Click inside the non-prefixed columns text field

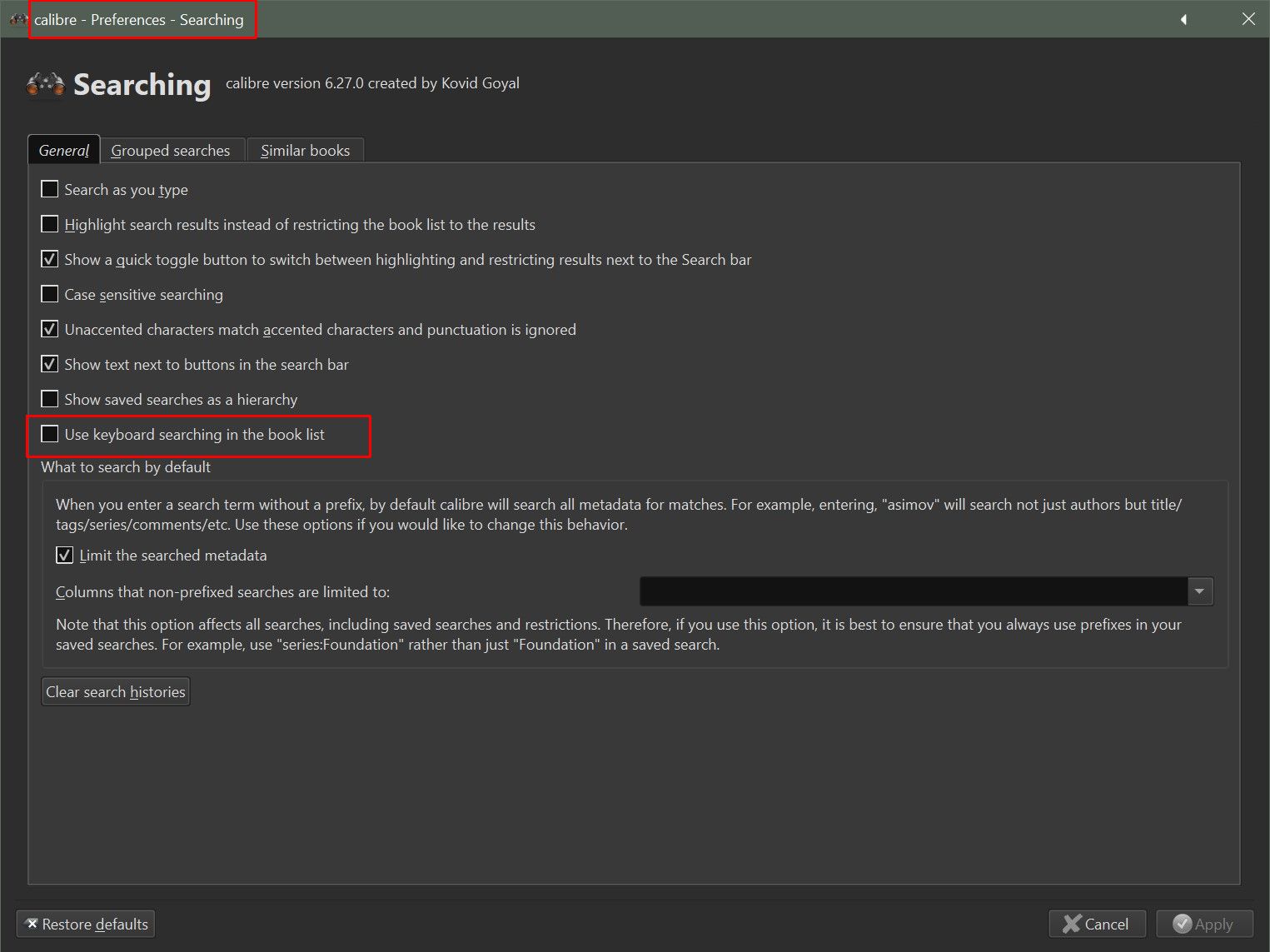[913, 591]
